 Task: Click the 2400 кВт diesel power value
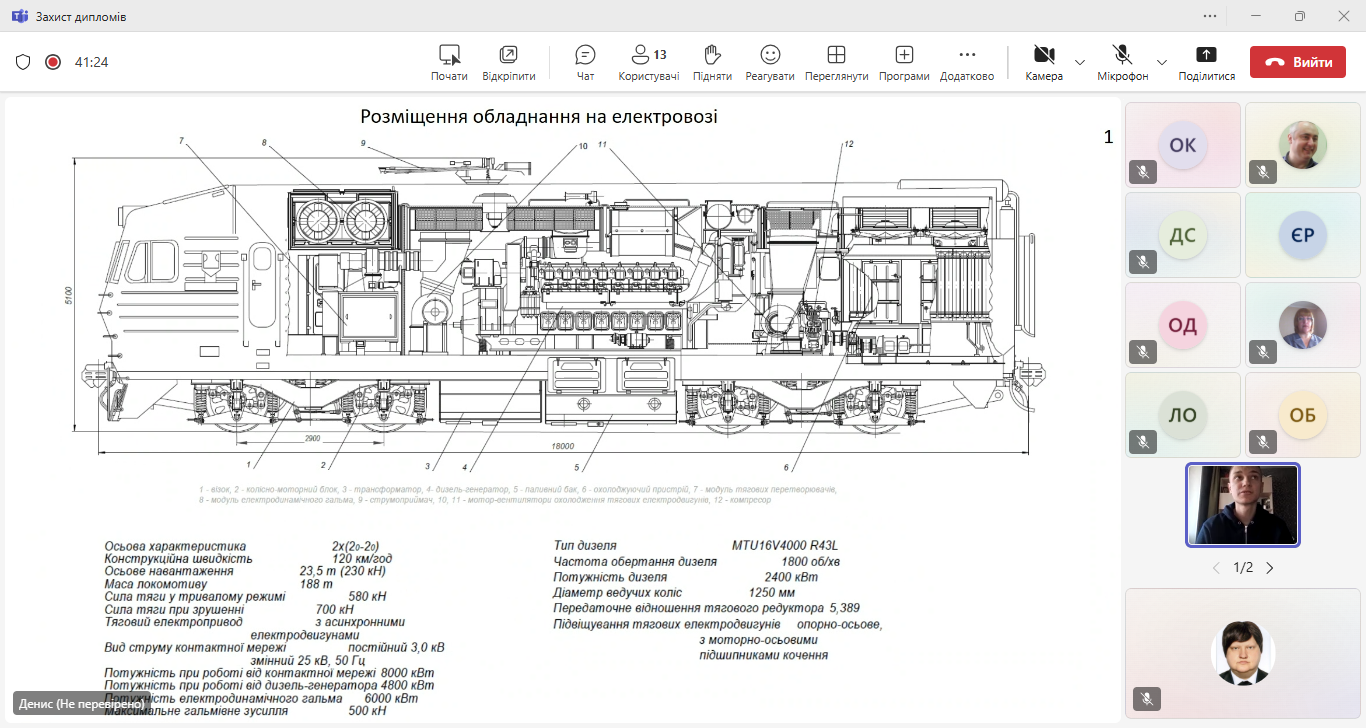(791, 577)
